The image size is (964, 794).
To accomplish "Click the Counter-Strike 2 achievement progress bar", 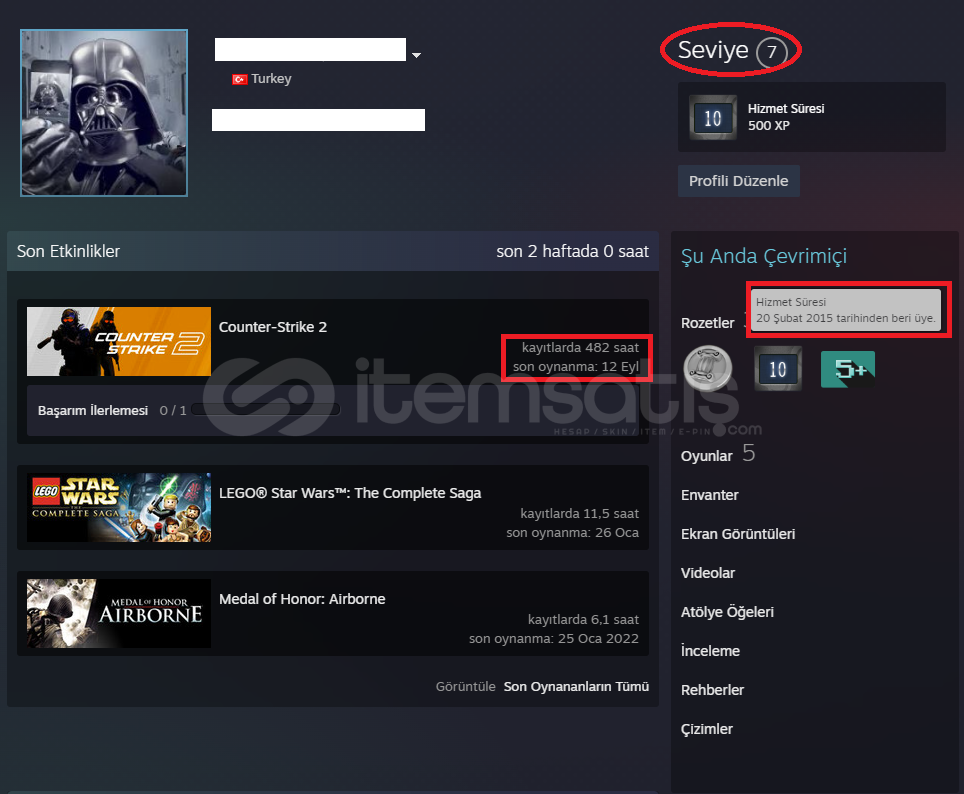I will (266, 410).
